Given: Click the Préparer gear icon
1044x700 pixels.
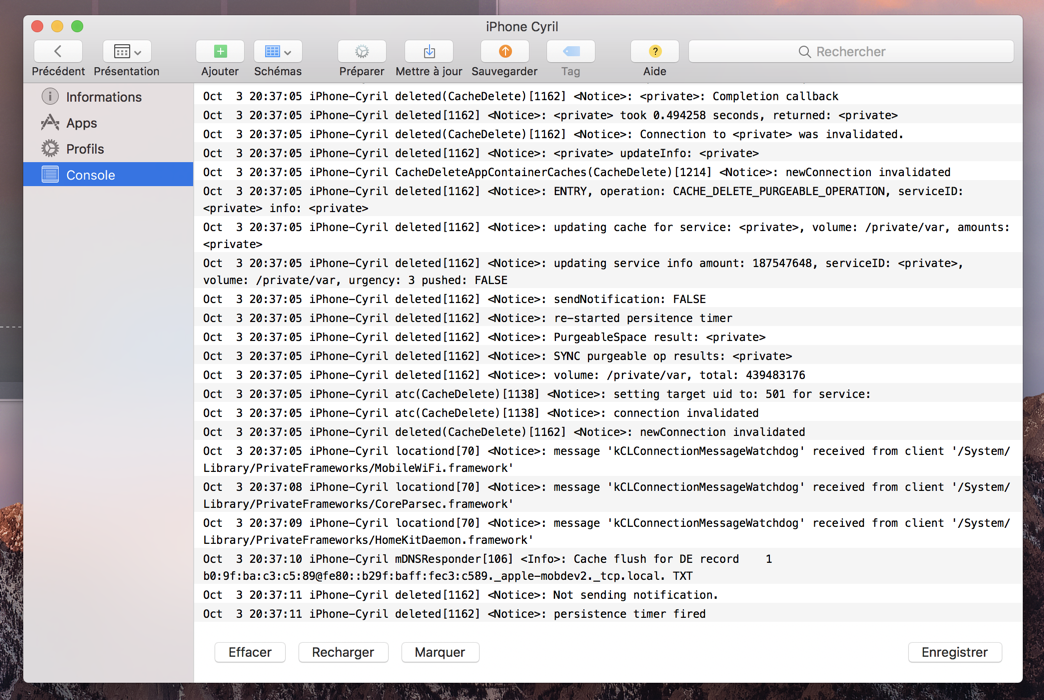Looking at the screenshot, I should coord(361,51).
